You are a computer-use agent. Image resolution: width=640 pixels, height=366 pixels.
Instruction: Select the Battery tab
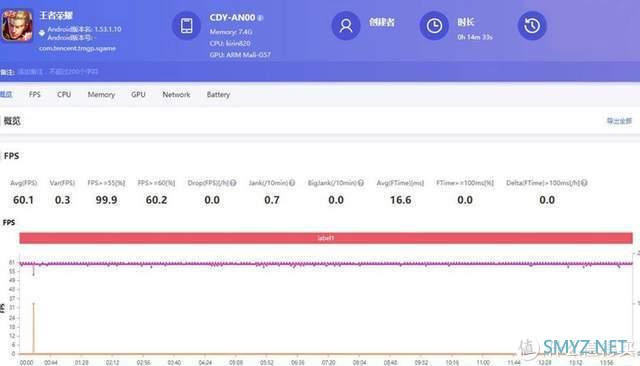[x=218, y=94]
